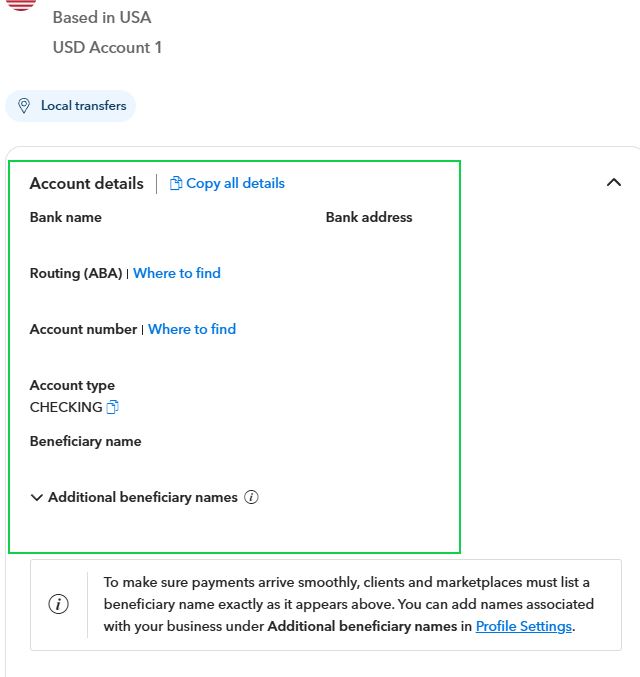Click the copy icon beside CHECKING
The width and height of the screenshot is (640, 677).
pos(112,407)
